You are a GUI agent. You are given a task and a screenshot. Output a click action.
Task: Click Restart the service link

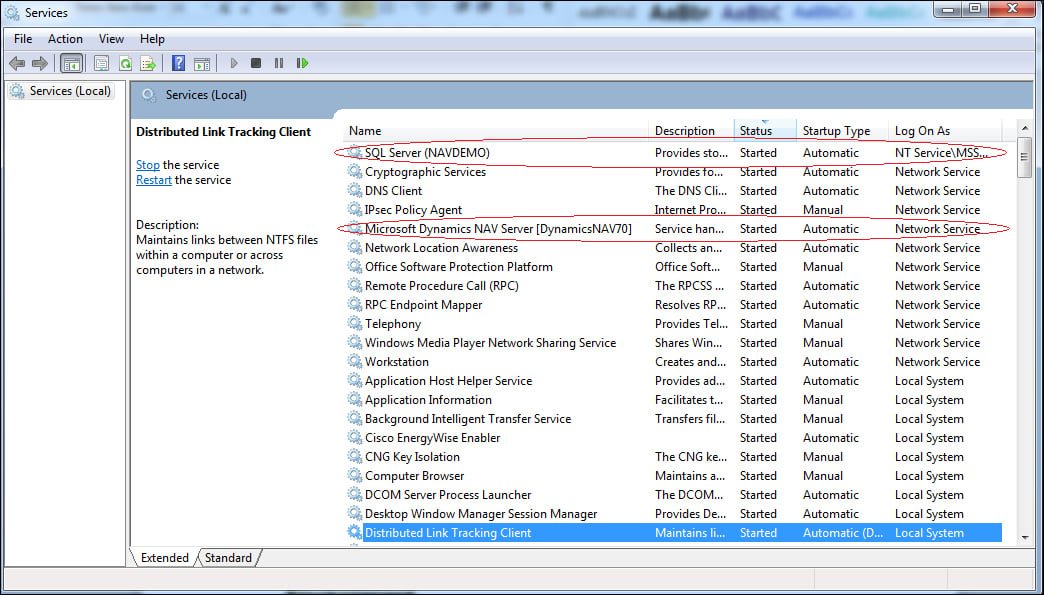[154, 180]
